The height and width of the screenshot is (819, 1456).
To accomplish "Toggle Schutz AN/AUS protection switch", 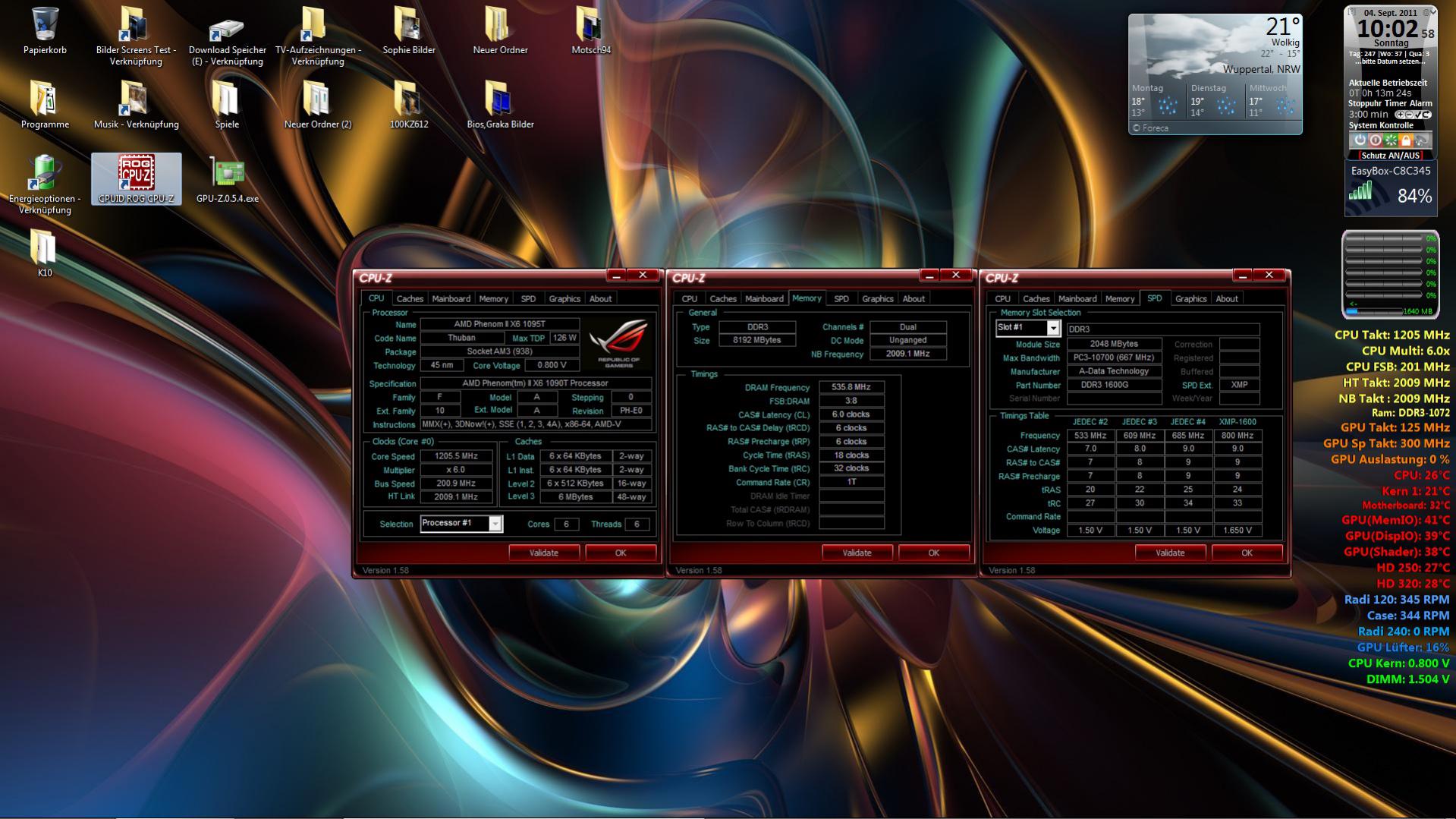I will [x=1390, y=156].
